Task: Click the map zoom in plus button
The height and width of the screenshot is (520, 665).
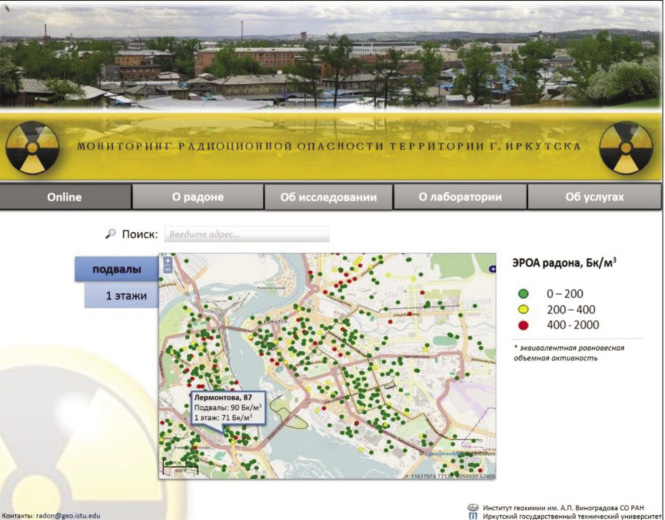Action: (168, 261)
